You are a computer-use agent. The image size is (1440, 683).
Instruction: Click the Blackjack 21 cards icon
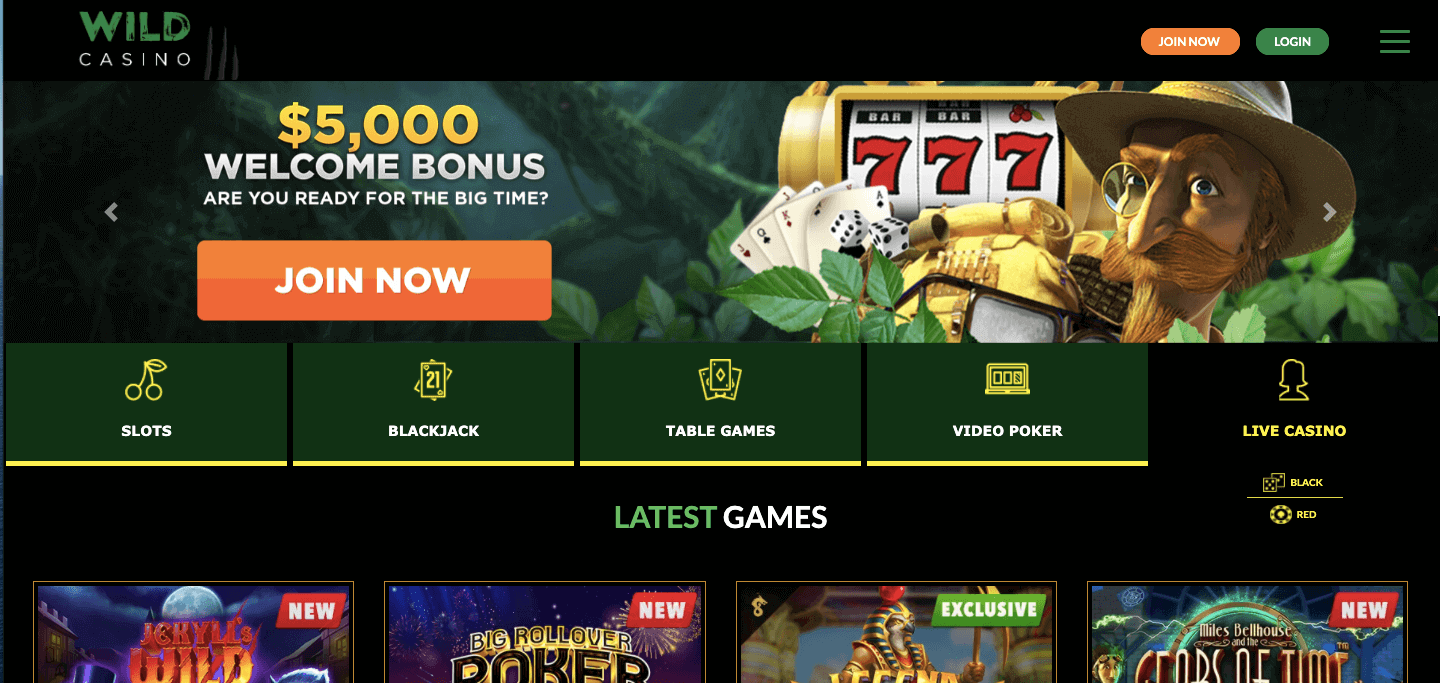433,380
